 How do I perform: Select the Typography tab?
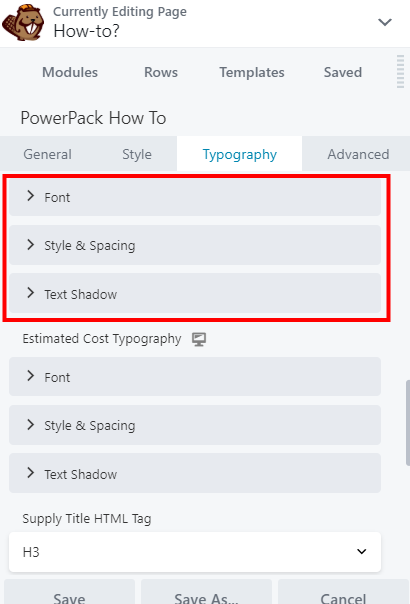(x=240, y=154)
